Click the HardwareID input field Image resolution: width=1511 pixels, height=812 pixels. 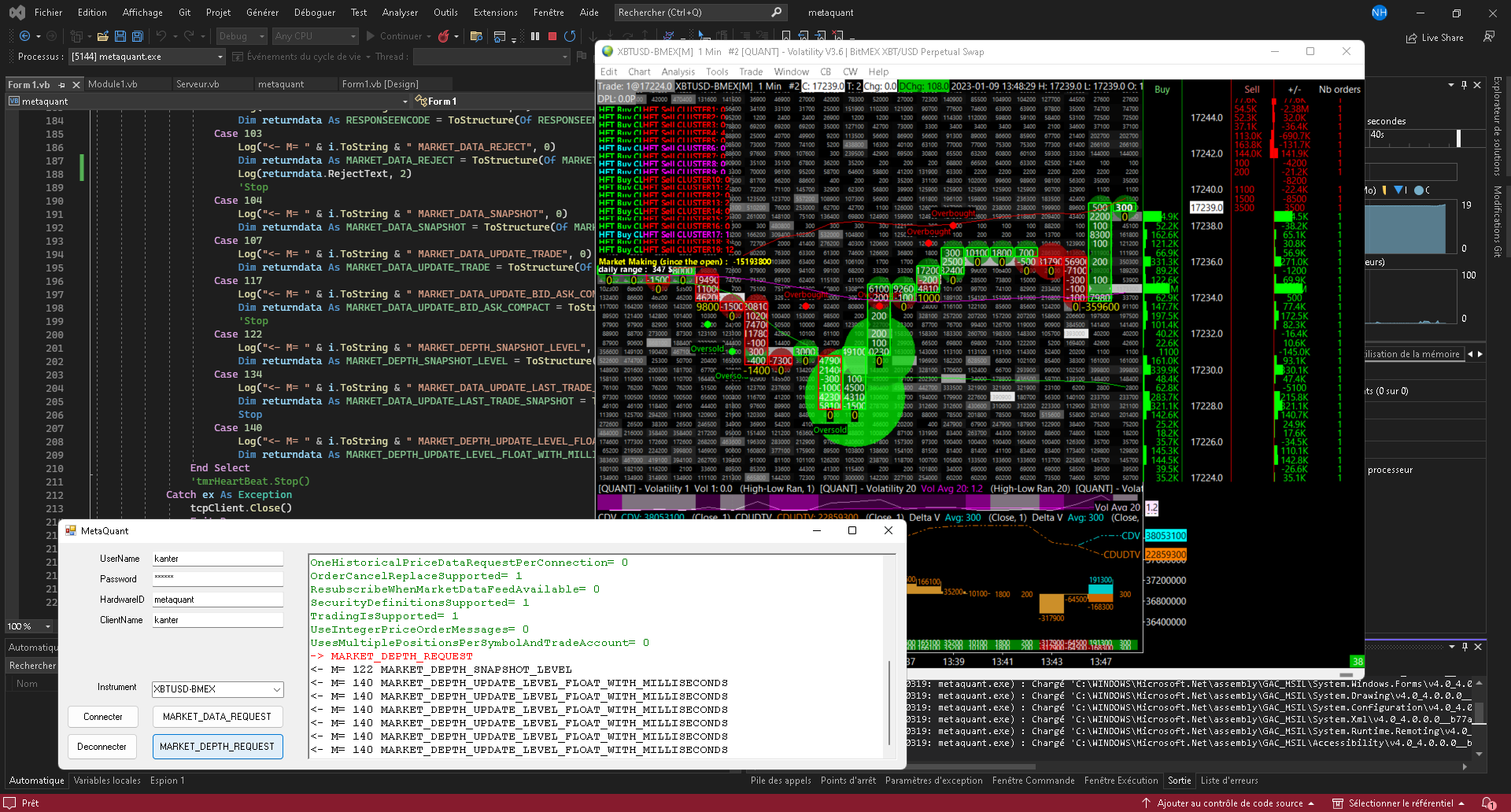click(218, 600)
